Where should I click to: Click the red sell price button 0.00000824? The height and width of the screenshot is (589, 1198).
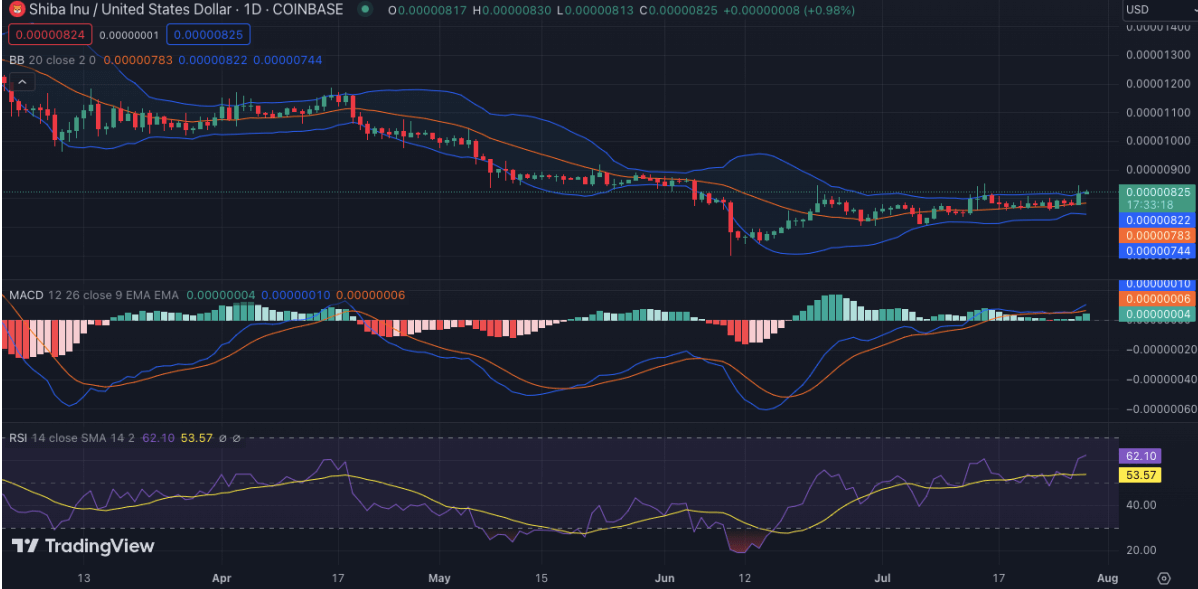click(50, 34)
